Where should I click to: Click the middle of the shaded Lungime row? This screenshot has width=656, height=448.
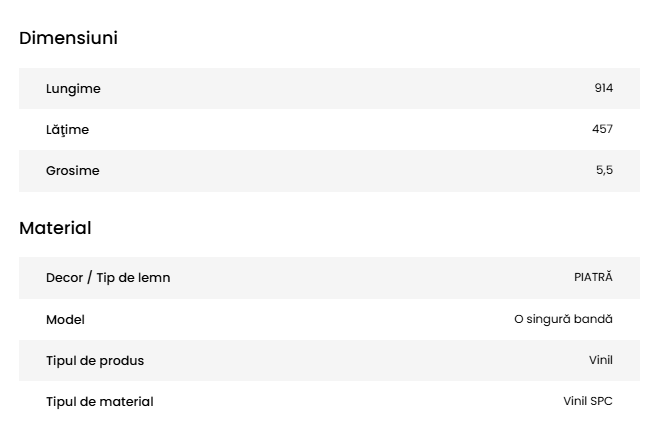(329, 89)
